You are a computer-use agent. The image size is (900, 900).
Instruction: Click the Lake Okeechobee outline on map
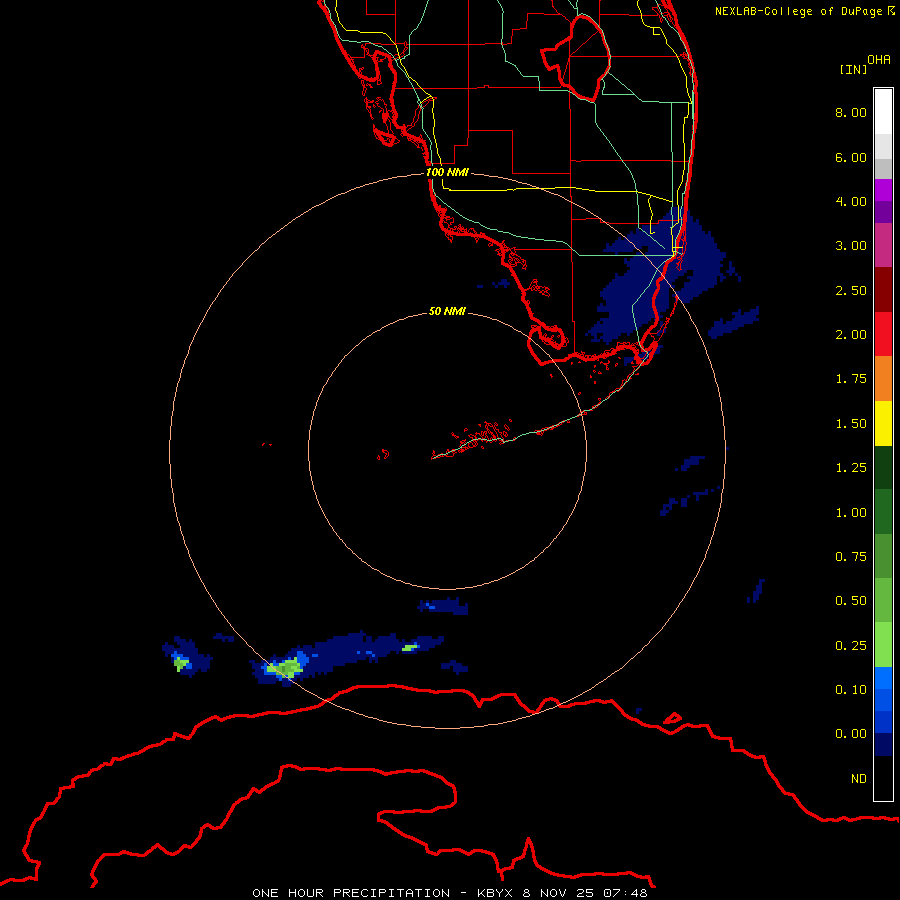tap(576, 59)
